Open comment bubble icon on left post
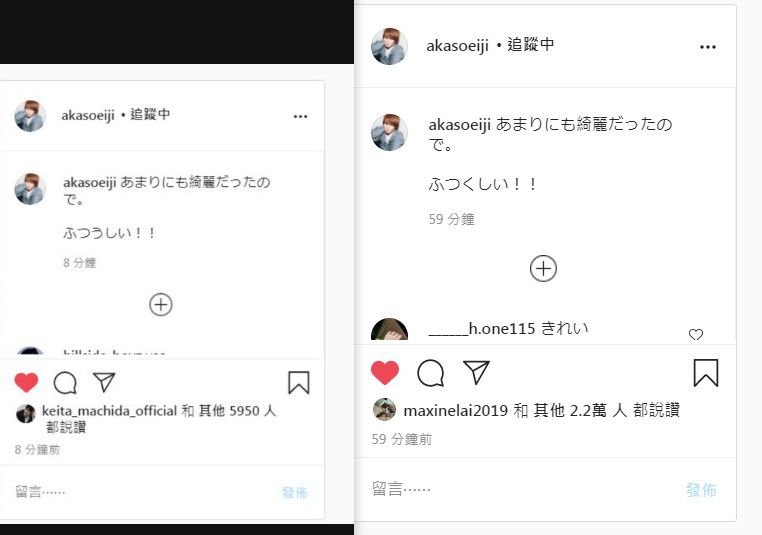The image size is (762, 535). click(65, 382)
